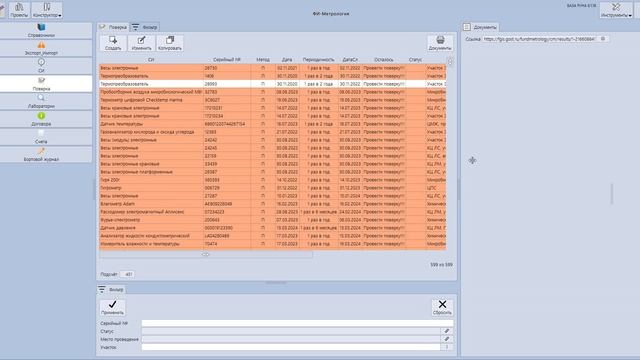Image resolution: width=640 pixels, height=360 pixels.
Task: Open Лаборатории in the sidebar
Action: (41, 101)
